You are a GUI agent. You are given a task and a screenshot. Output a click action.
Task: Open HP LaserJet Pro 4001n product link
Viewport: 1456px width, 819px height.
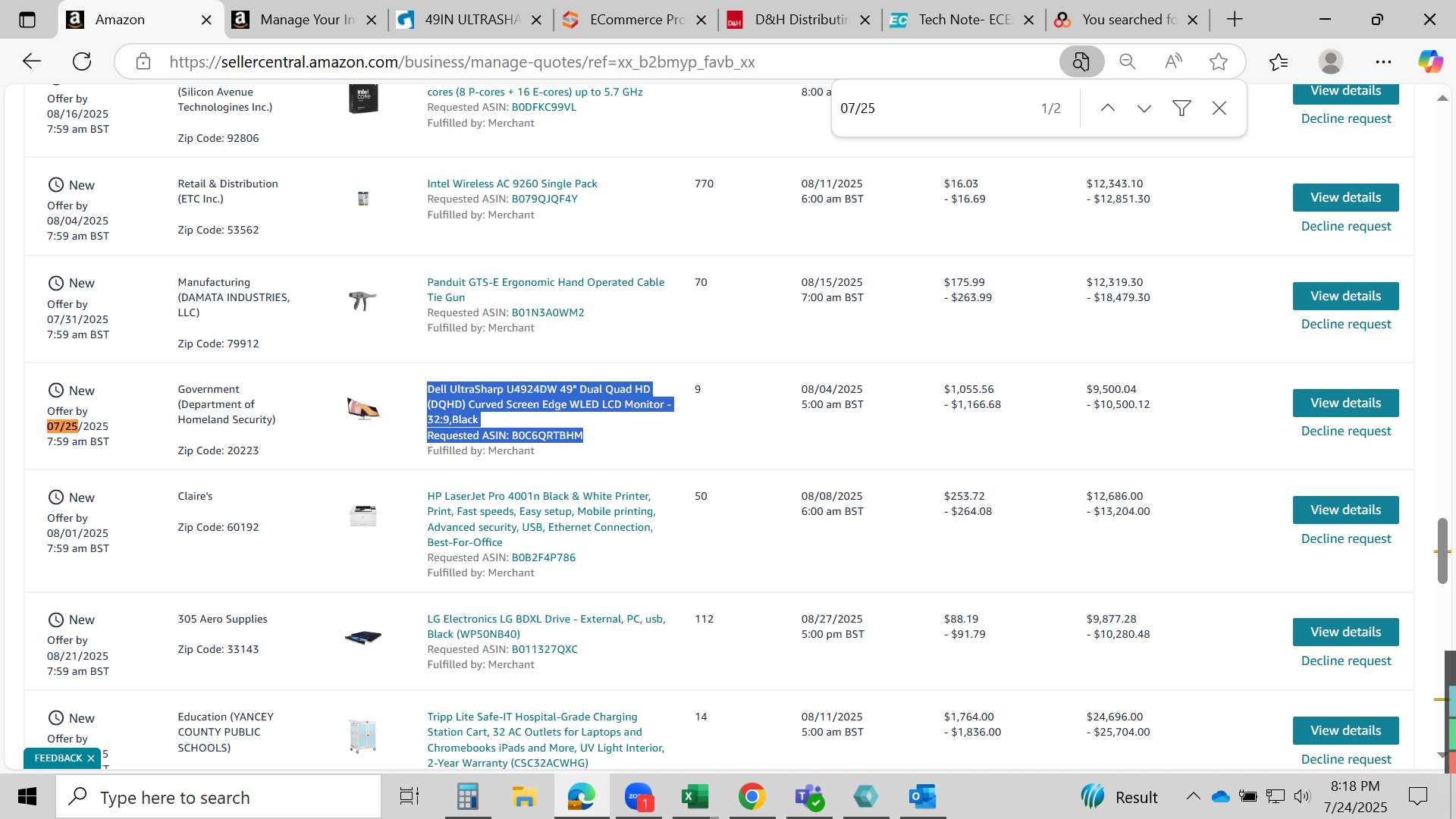click(x=541, y=519)
